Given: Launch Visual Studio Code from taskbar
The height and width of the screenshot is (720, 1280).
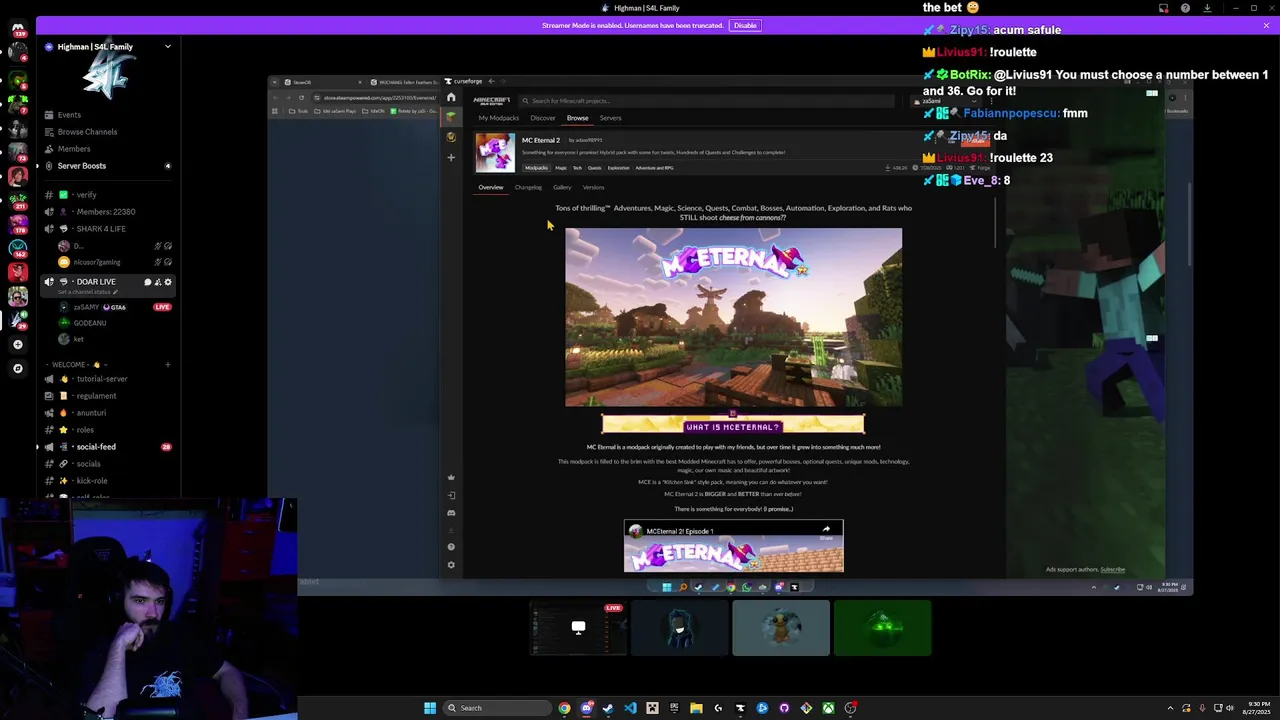Looking at the screenshot, I should click(630, 708).
